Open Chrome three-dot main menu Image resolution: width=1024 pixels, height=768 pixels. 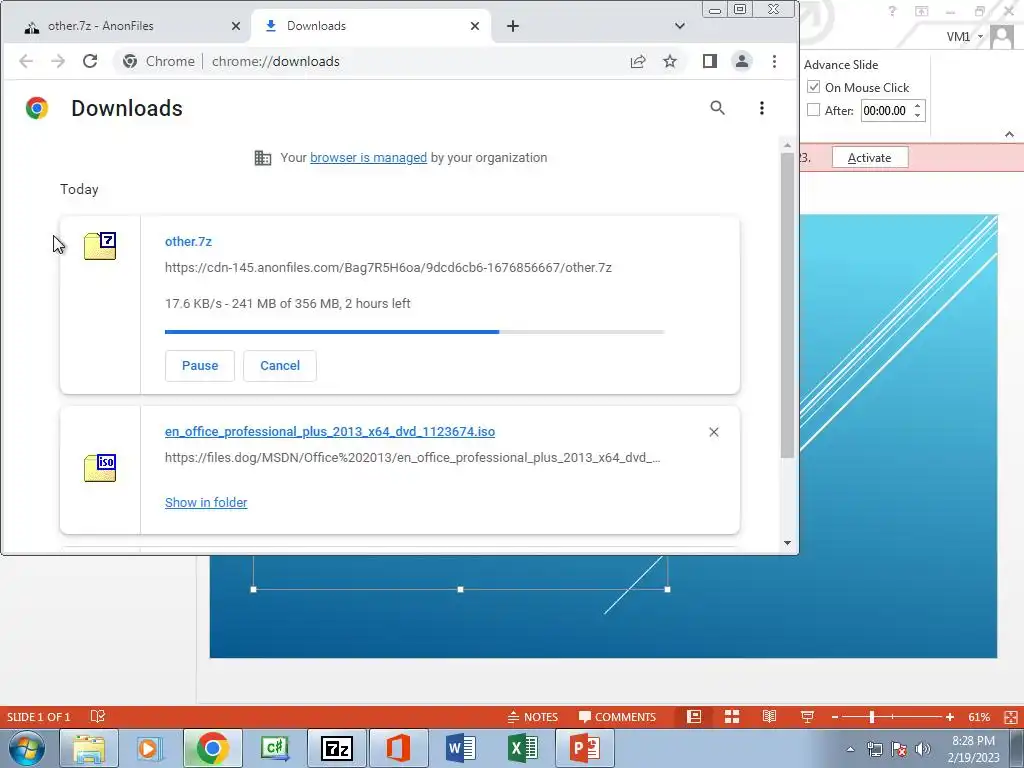point(775,61)
